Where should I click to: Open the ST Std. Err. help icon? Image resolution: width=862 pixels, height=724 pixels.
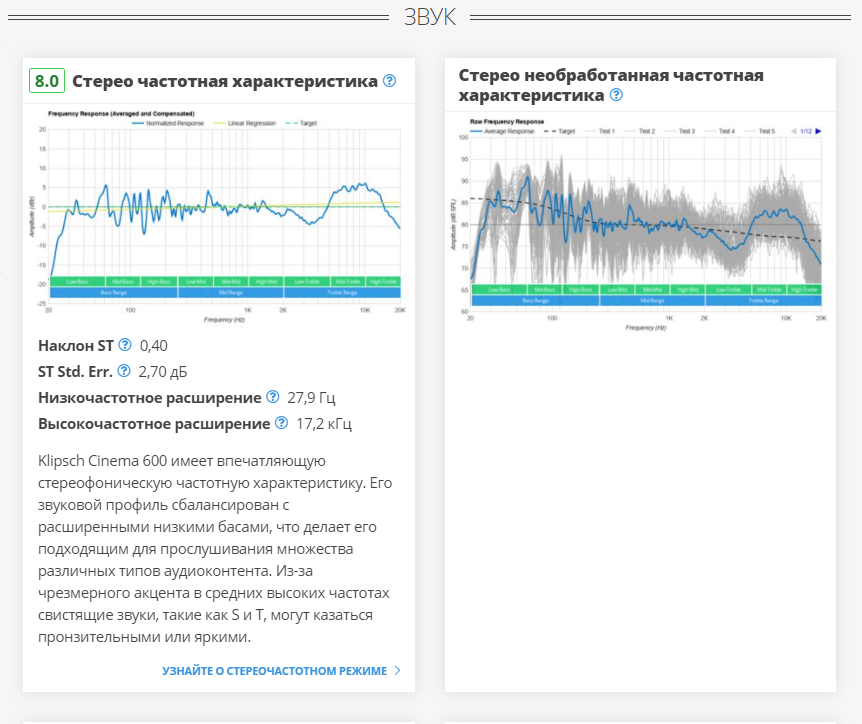(124, 371)
